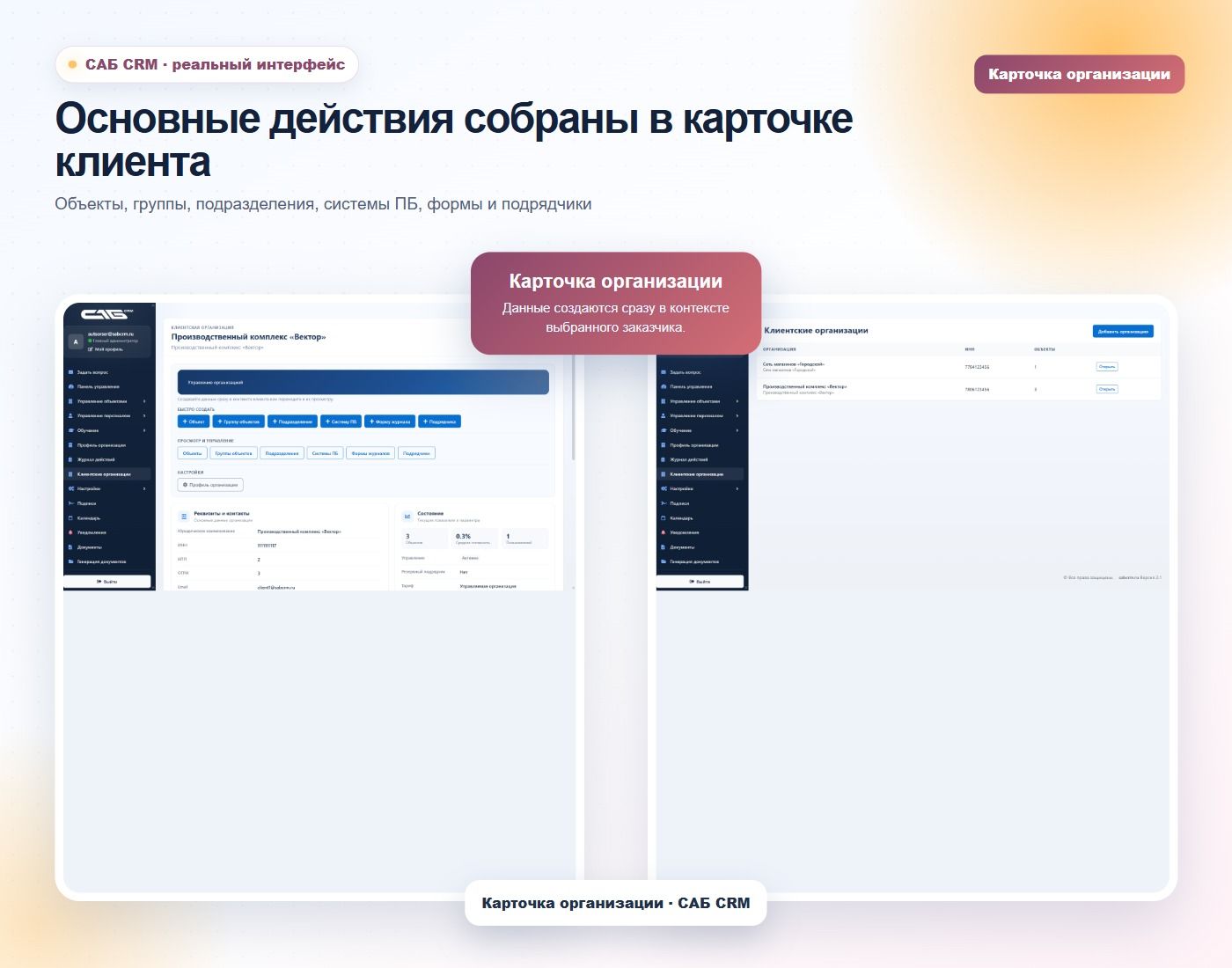Click the Подписи icon in the organizations list sidebar
Viewport: 1232px width, 968px height.
pyautogui.click(x=664, y=503)
